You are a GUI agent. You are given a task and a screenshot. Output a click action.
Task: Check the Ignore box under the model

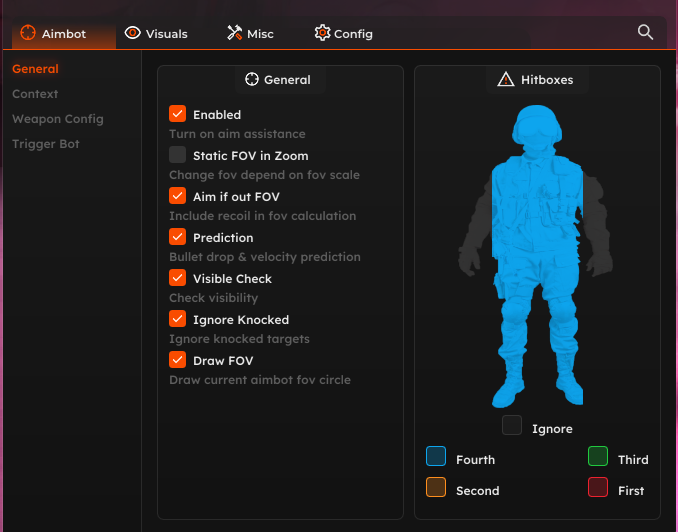512,426
